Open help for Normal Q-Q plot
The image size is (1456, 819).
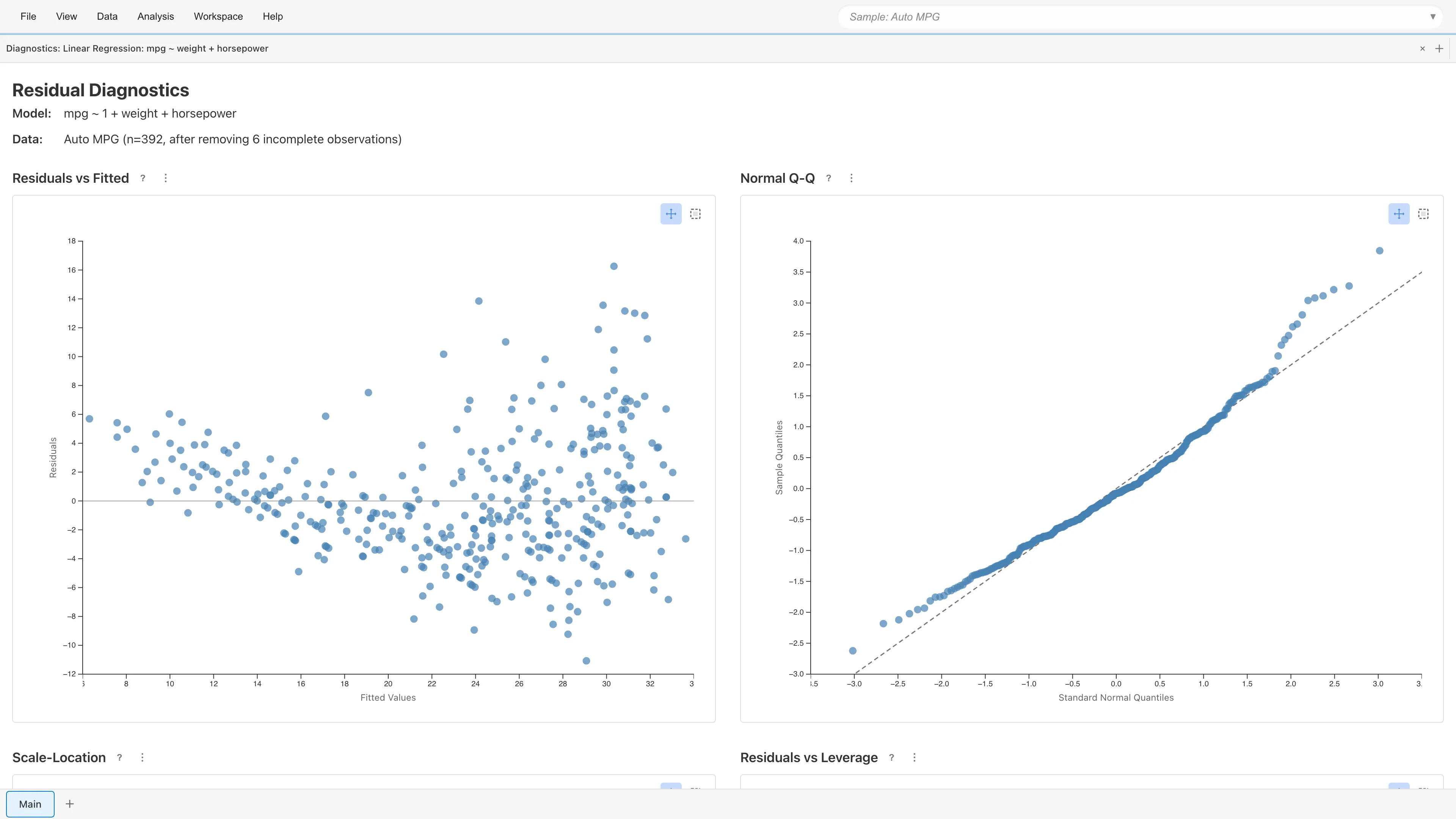coord(828,178)
